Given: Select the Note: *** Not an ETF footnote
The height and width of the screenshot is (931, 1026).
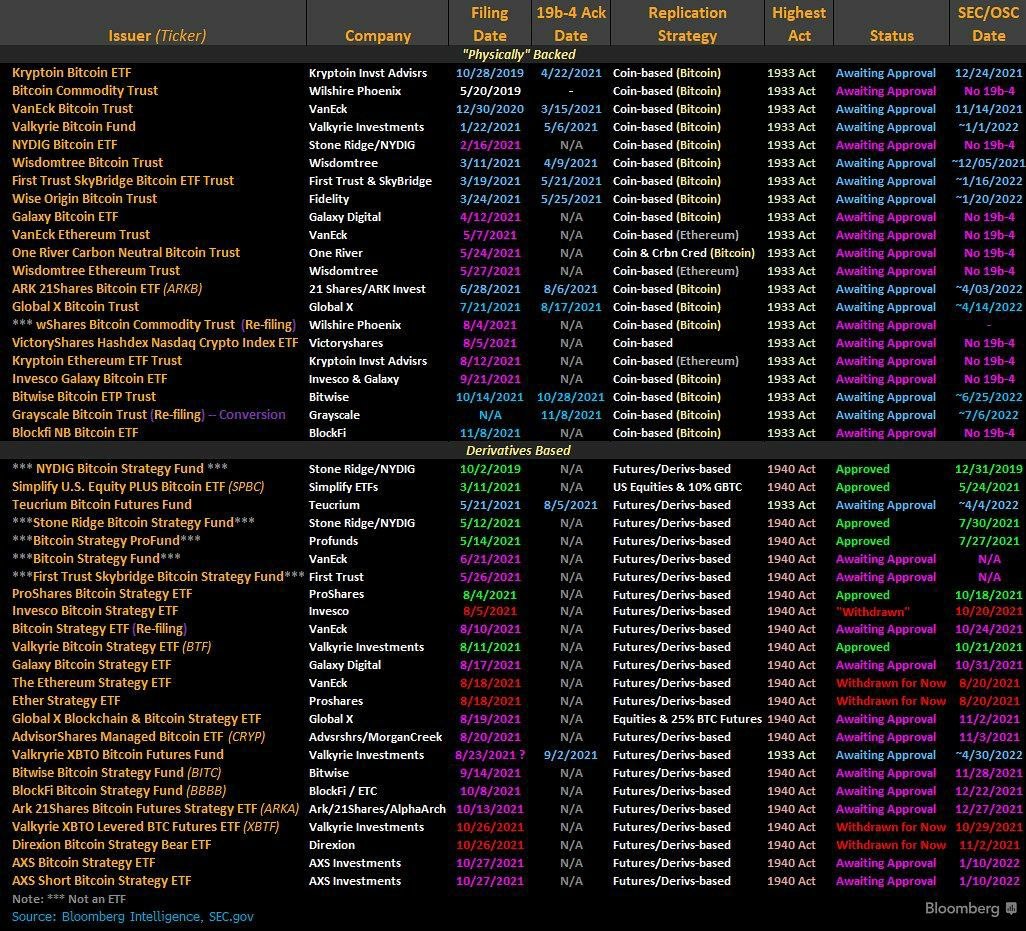Looking at the screenshot, I should pos(69,899).
